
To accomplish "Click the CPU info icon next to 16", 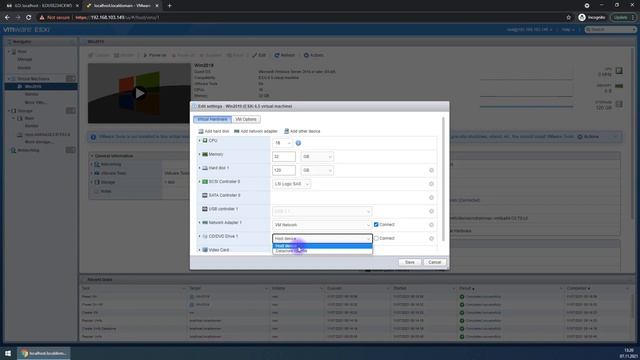I will 298,143.
